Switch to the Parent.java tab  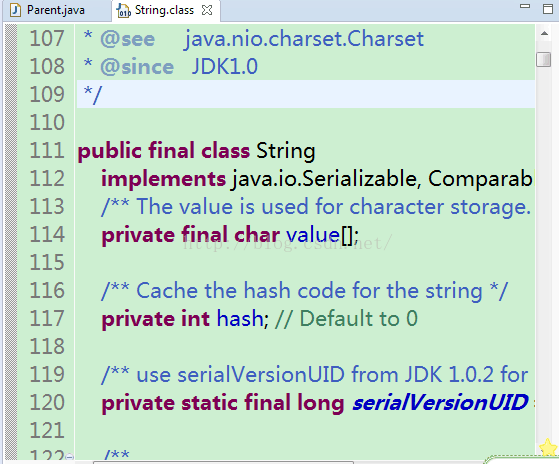coord(55,10)
